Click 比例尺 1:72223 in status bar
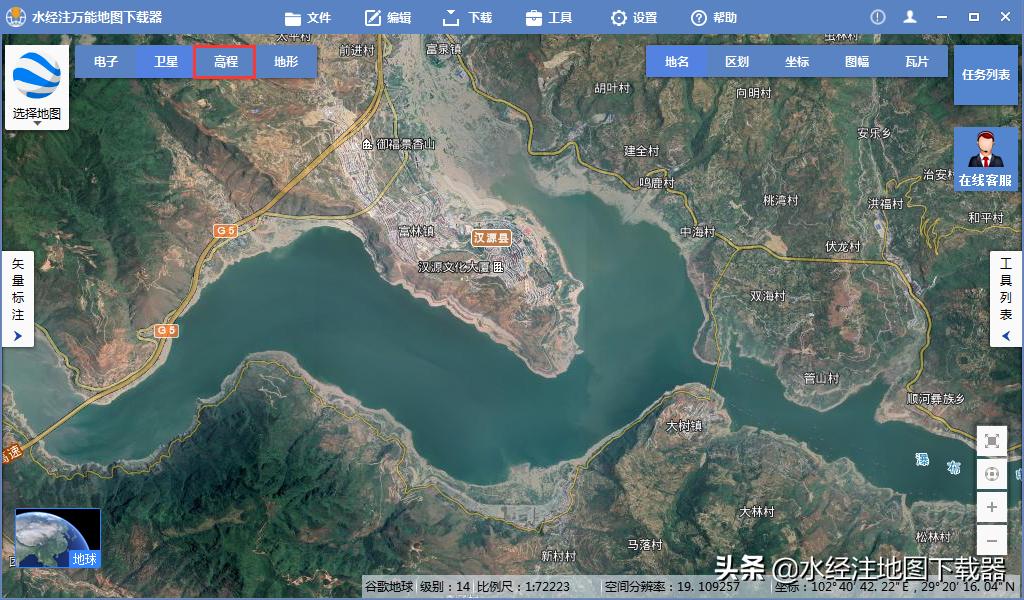 [x=523, y=586]
